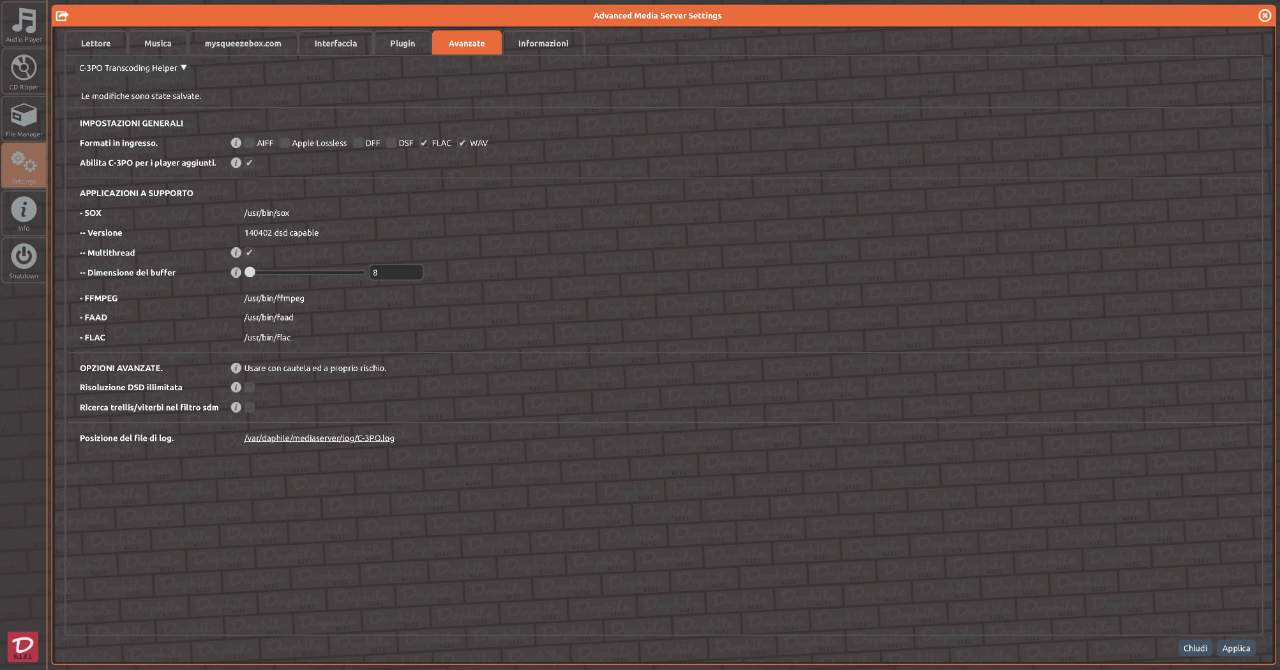Screen dimensions: 1280x670
Task: Toggle the Risoluzione DSD illimitata checkbox
Action: [x=249, y=387]
